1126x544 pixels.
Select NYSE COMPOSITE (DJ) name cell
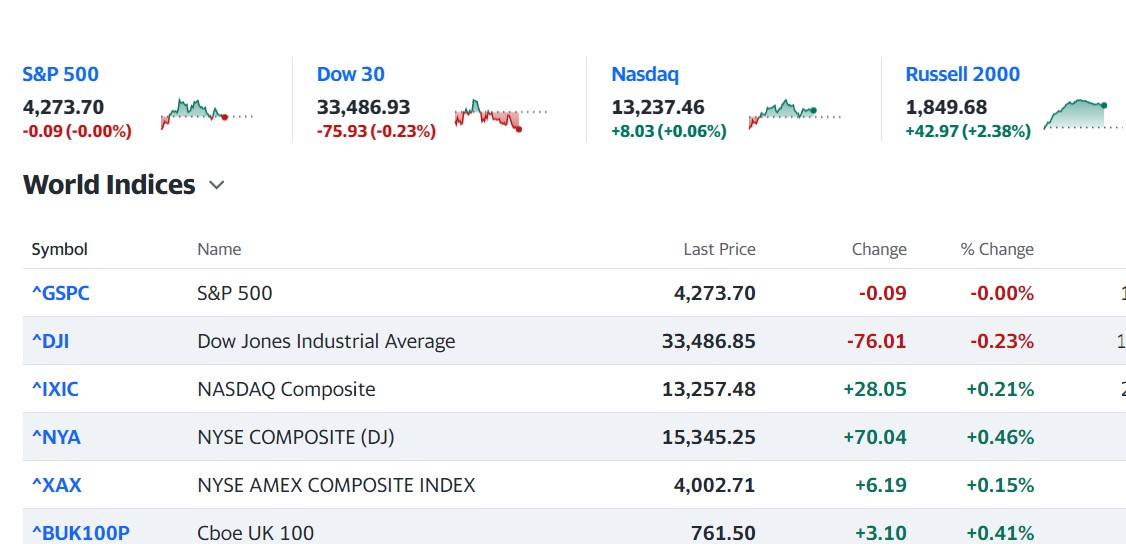(296, 437)
